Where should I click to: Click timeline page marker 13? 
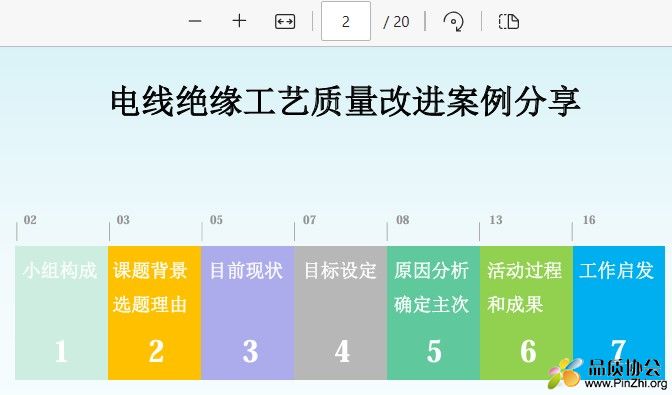pyautogui.click(x=495, y=220)
